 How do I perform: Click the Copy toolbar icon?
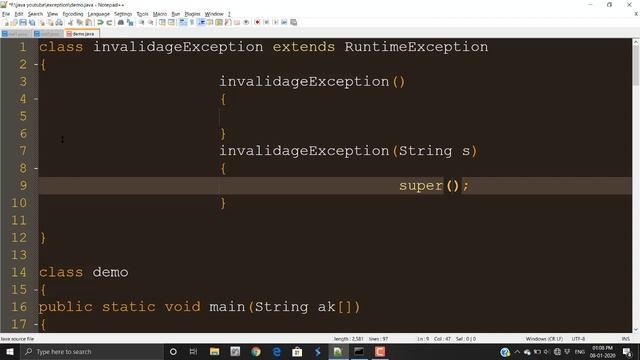(x=80, y=22)
